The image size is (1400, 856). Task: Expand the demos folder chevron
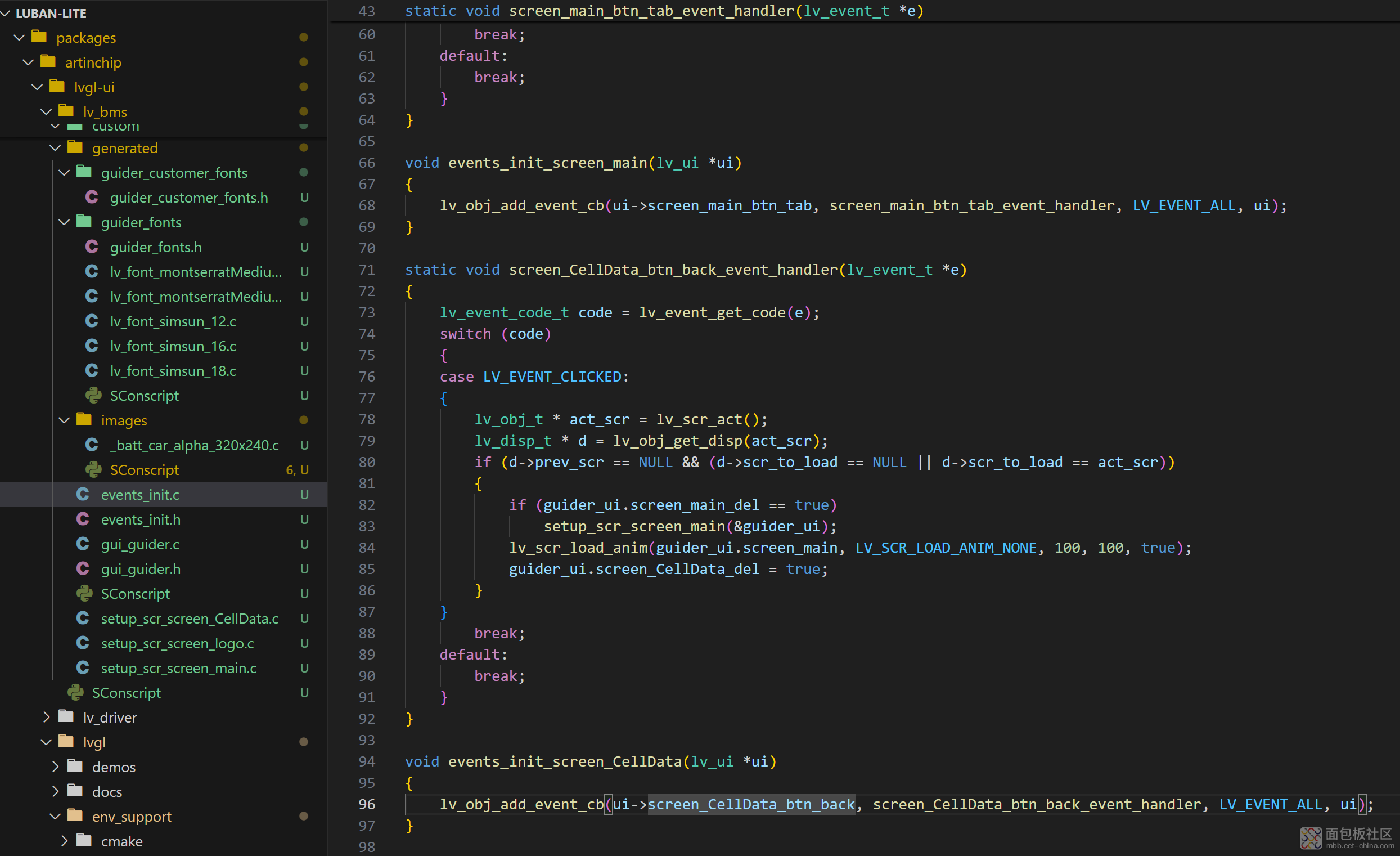coord(55,766)
